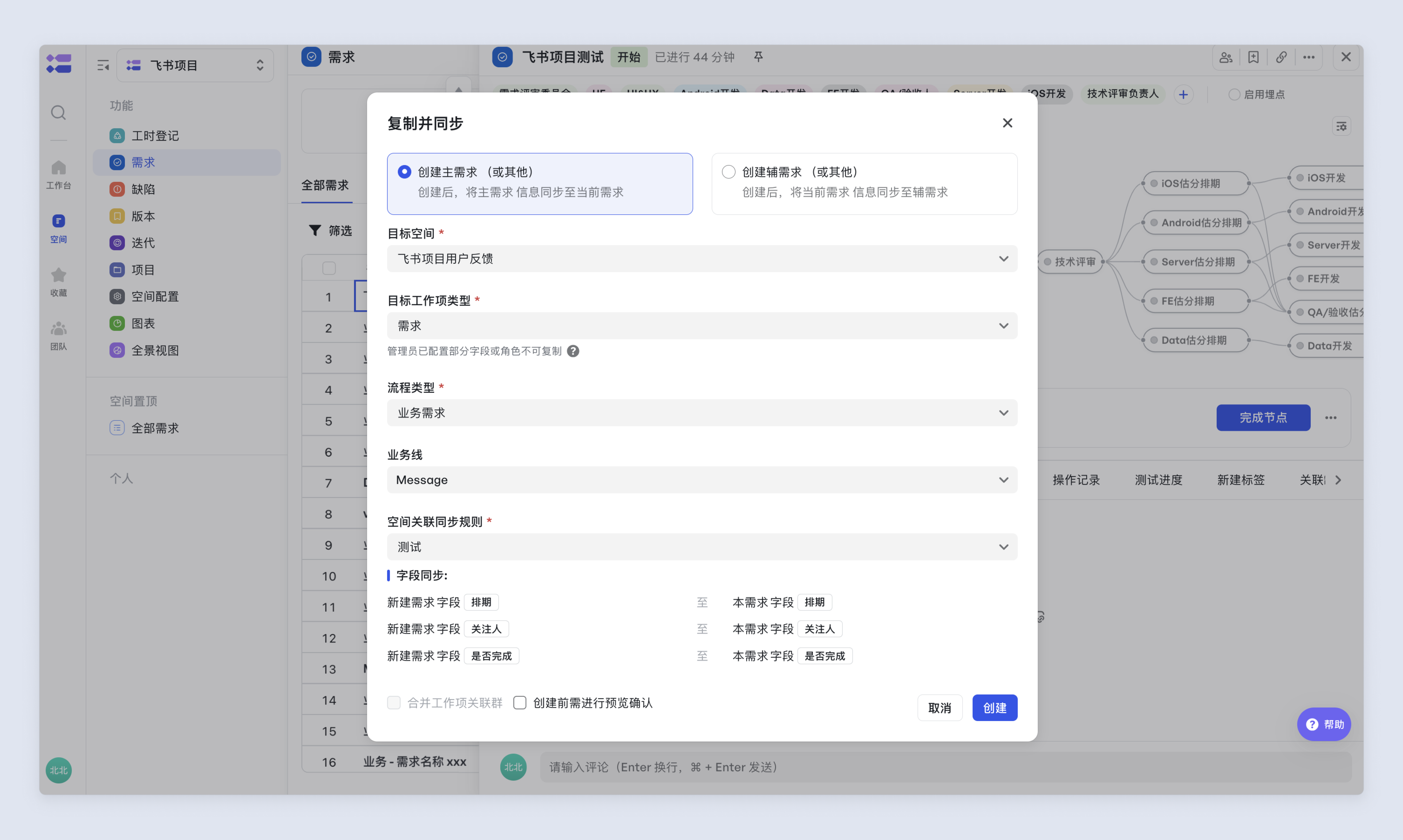Go to 空间配置 settings
Viewport: 1403px width, 840px height.
coord(186,297)
